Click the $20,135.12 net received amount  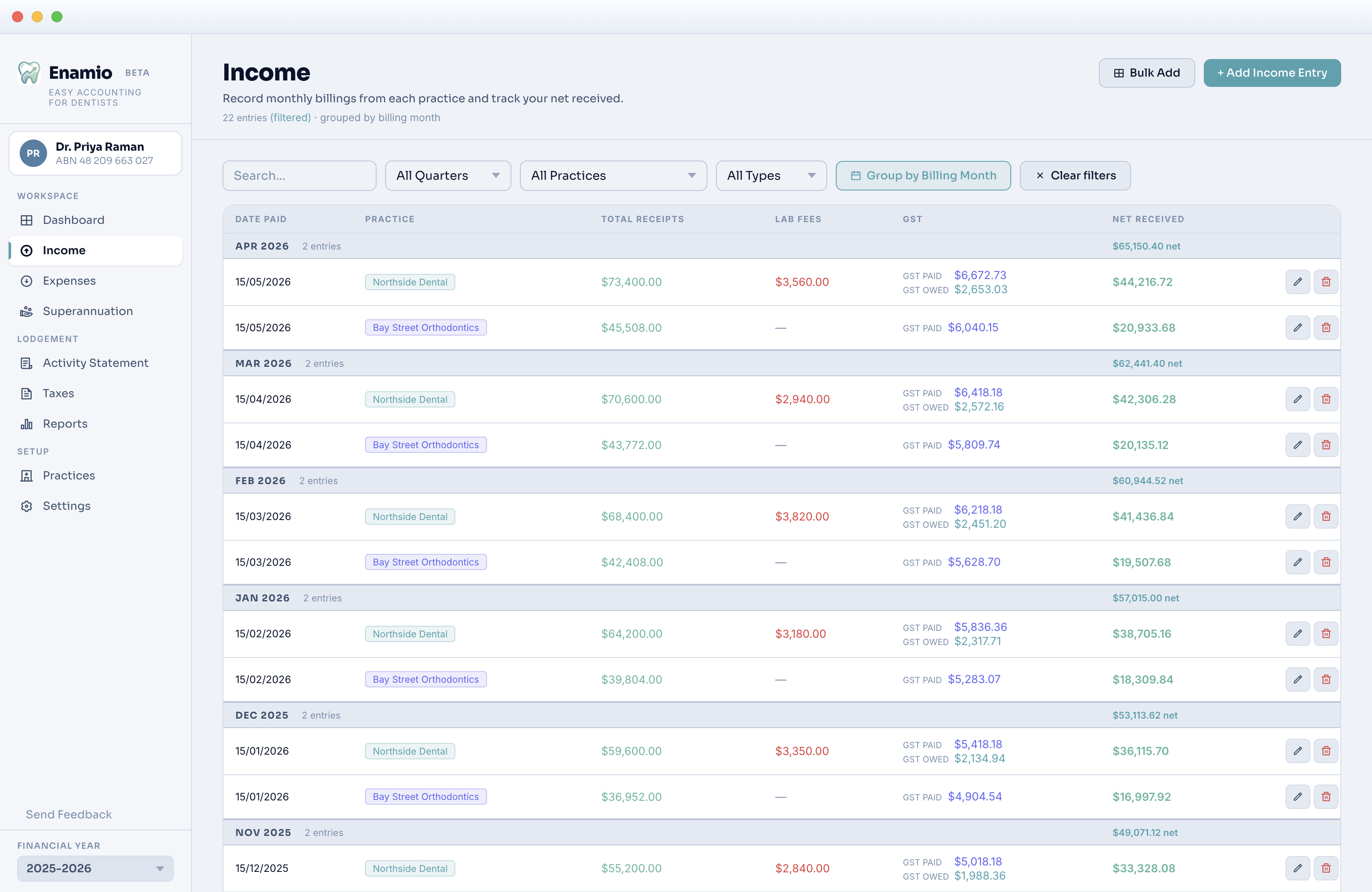(1140, 445)
